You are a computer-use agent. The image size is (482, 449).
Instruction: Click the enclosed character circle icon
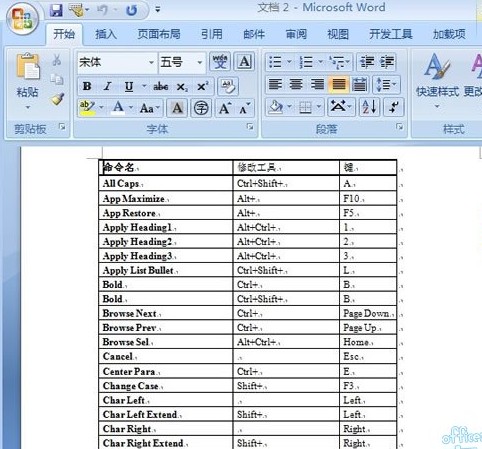pyautogui.click(x=201, y=108)
